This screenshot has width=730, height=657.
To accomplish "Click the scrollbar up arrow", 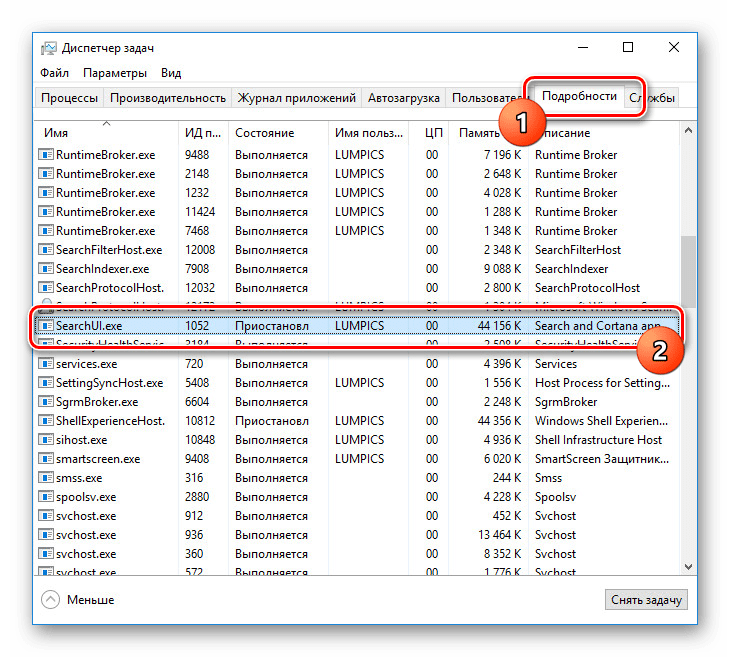I will pyautogui.click(x=688, y=131).
